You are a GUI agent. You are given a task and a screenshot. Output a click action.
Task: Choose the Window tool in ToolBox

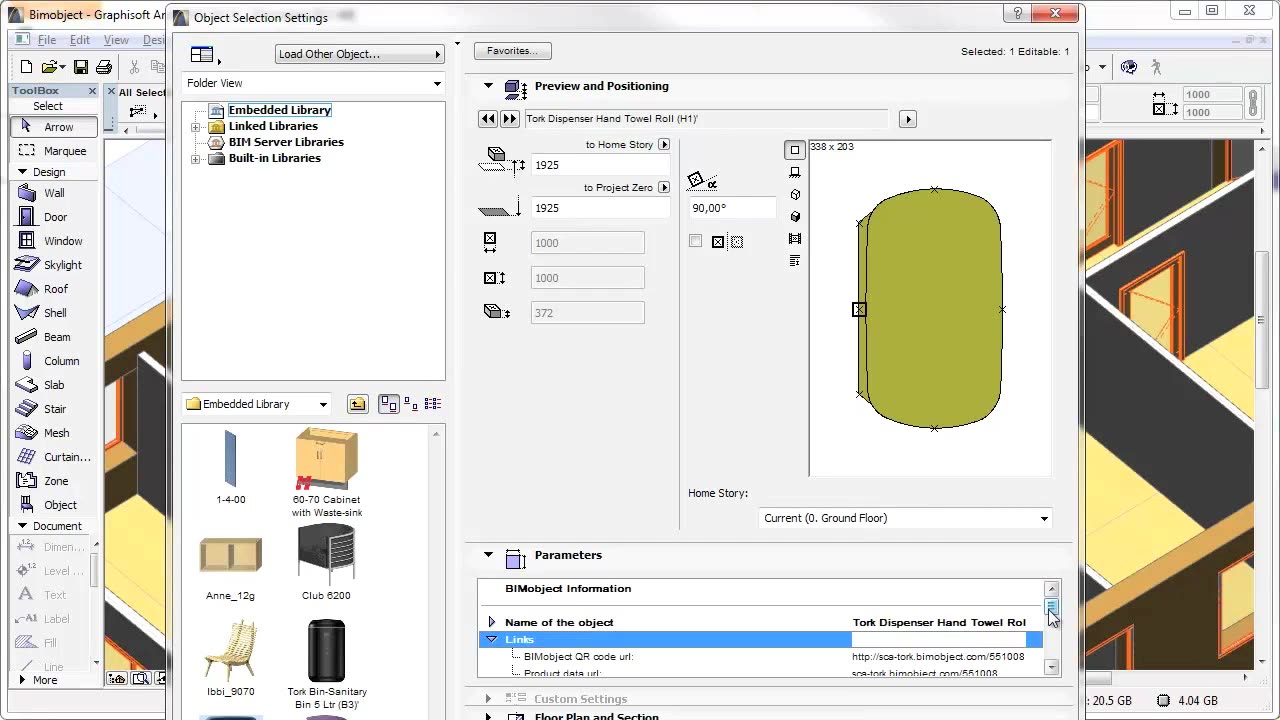pos(63,241)
